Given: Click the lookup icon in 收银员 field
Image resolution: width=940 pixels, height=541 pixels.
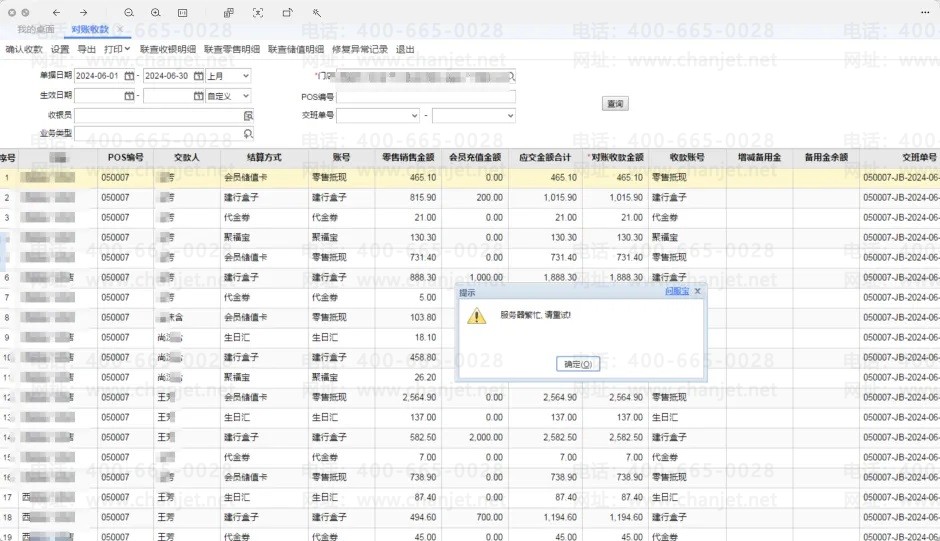Looking at the screenshot, I should click(x=248, y=116).
